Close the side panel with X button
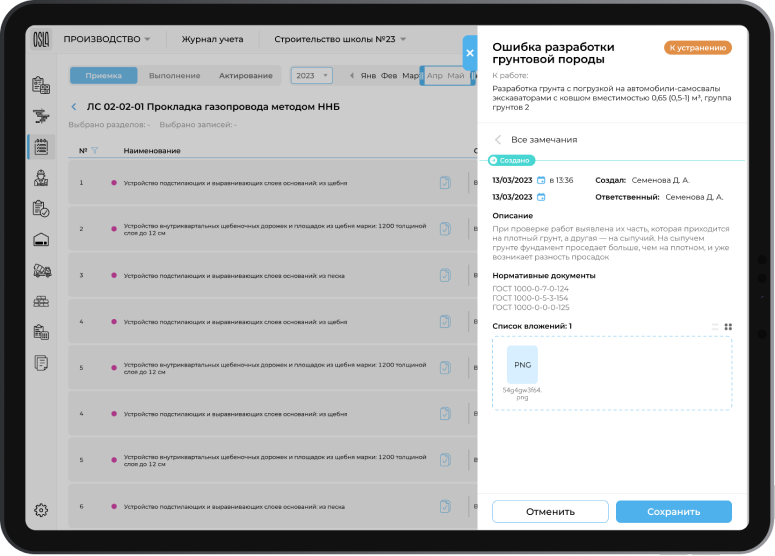 pyautogui.click(x=470, y=53)
